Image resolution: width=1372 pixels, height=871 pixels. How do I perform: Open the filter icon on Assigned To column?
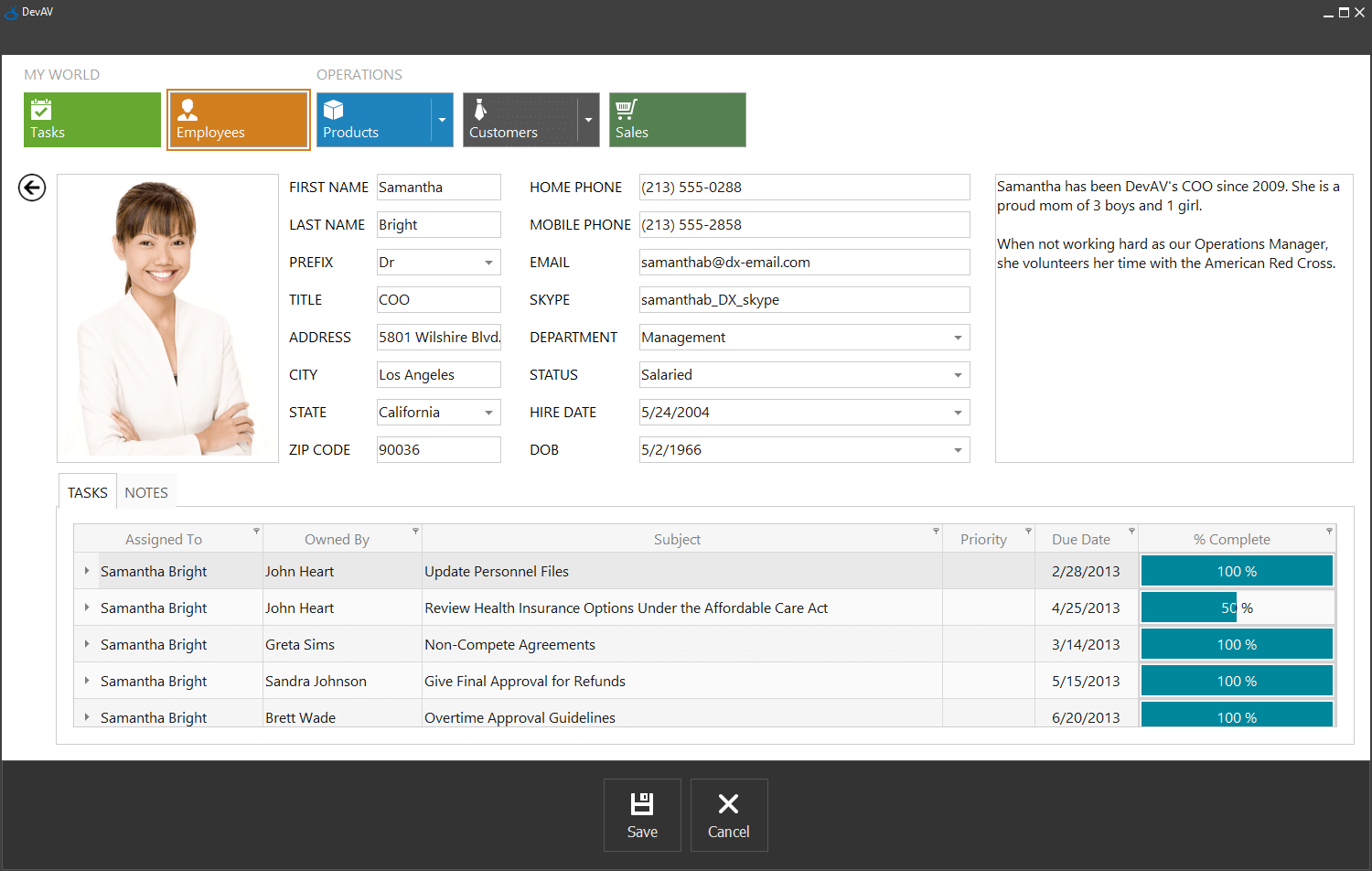256,530
